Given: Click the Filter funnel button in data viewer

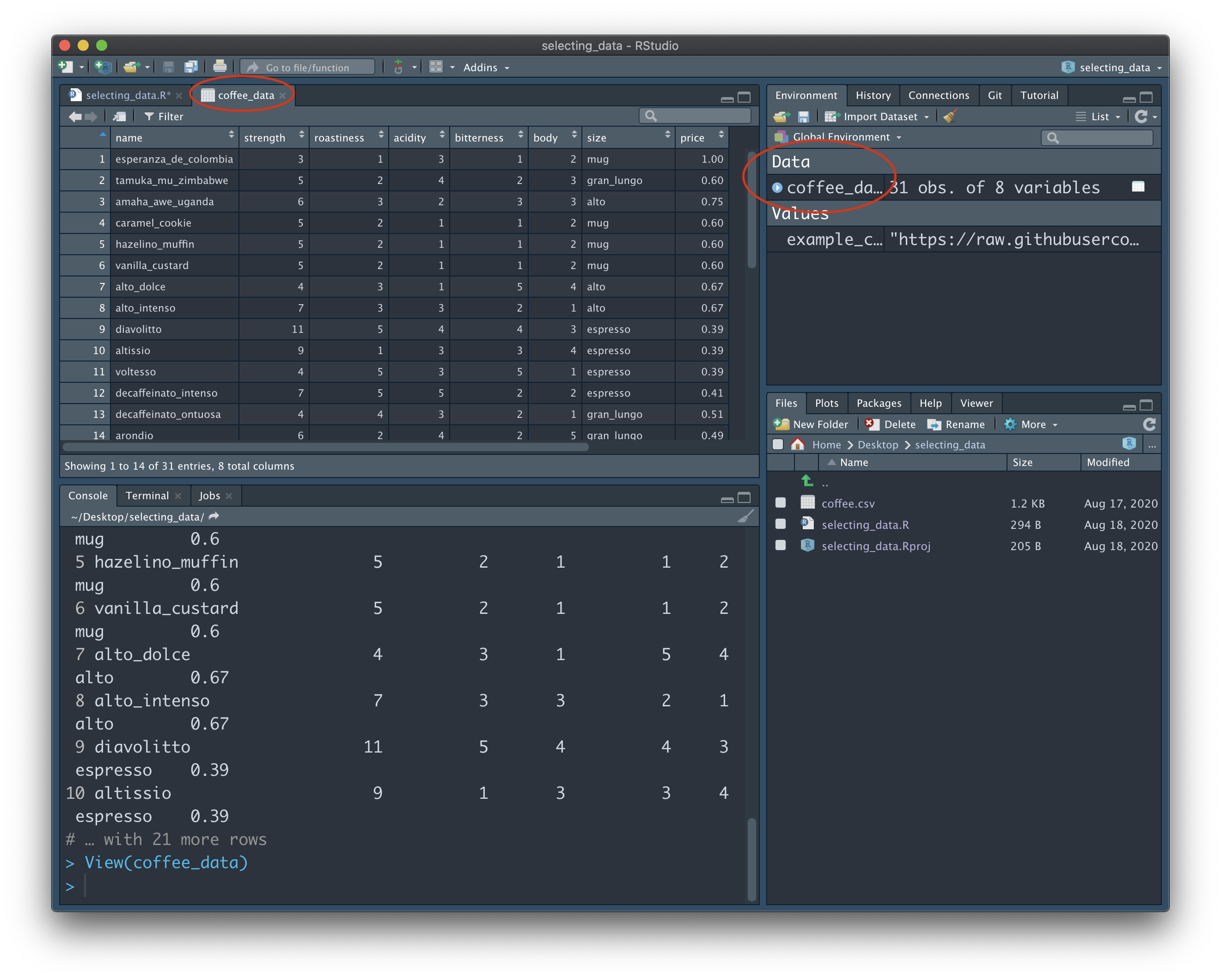Looking at the screenshot, I should [x=164, y=116].
